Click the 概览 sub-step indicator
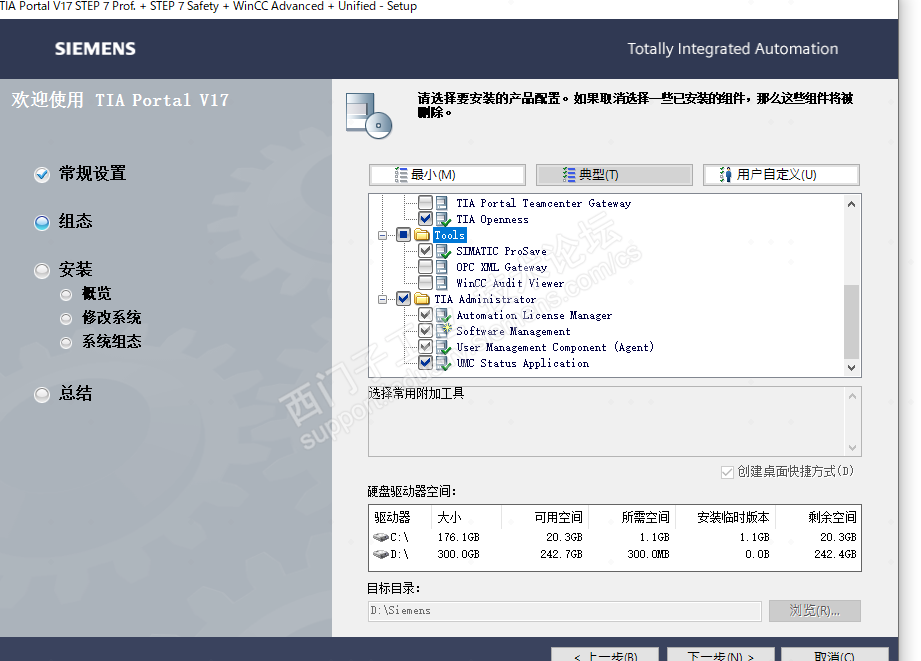921x661 pixels. click(x=66, y=294)
